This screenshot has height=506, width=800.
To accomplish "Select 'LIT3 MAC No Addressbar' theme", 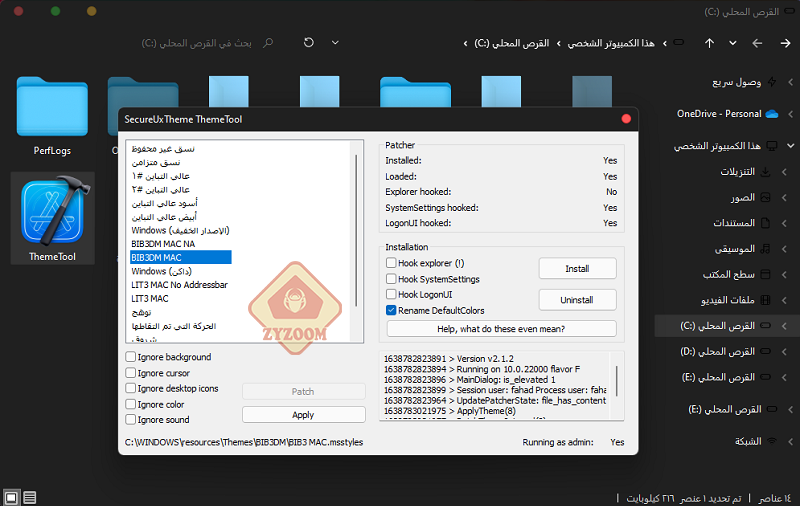I will click(179, 285).
